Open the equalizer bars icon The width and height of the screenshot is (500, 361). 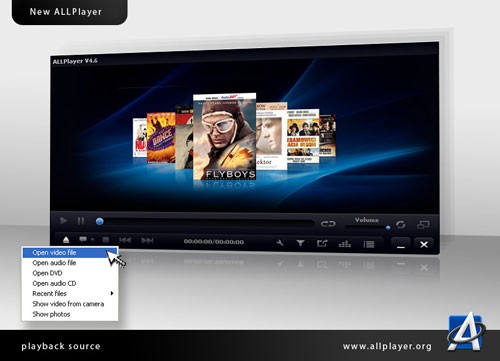coord(345,244)
